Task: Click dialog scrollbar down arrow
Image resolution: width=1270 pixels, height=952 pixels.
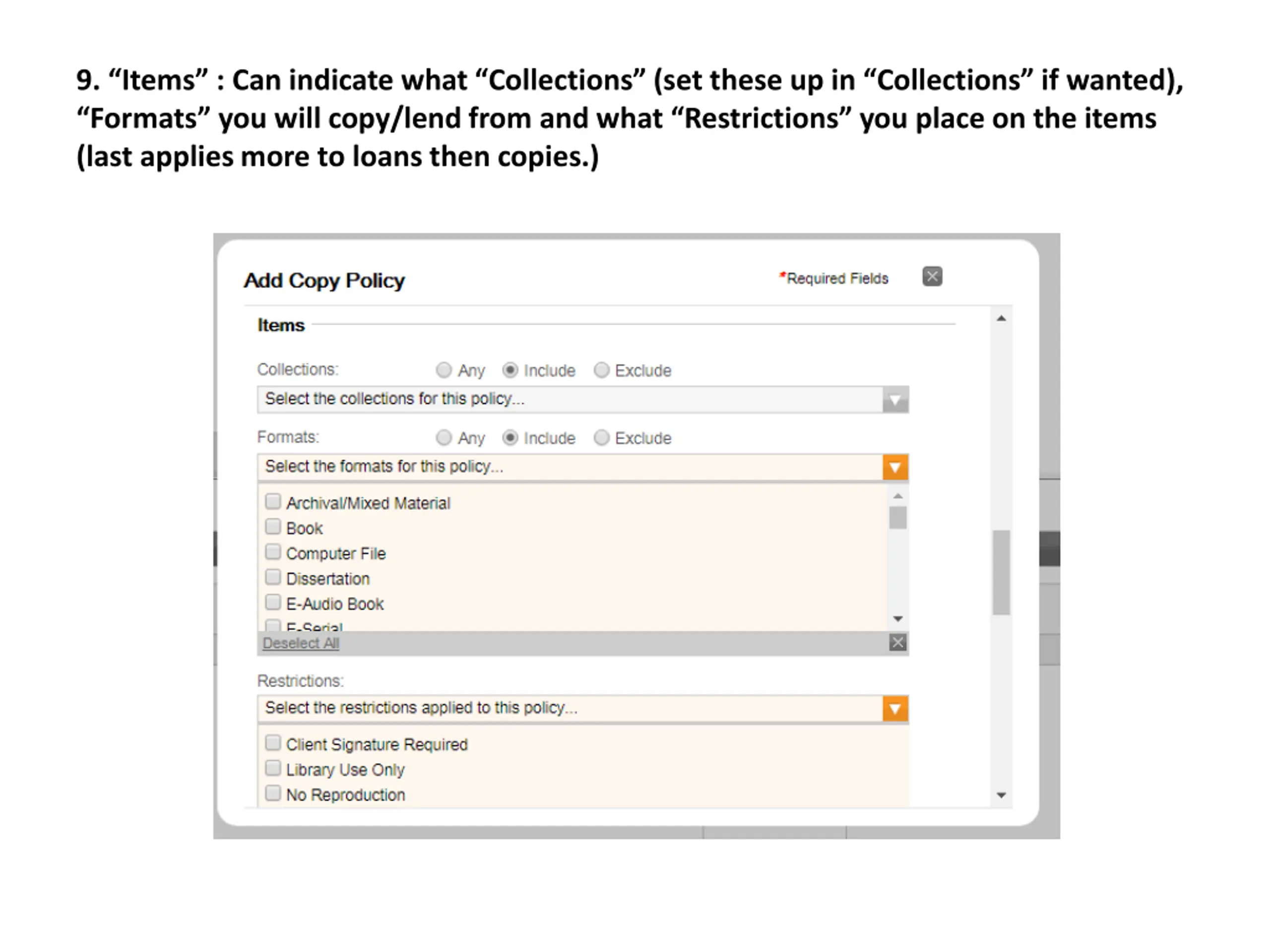Action: [1001, 795]
